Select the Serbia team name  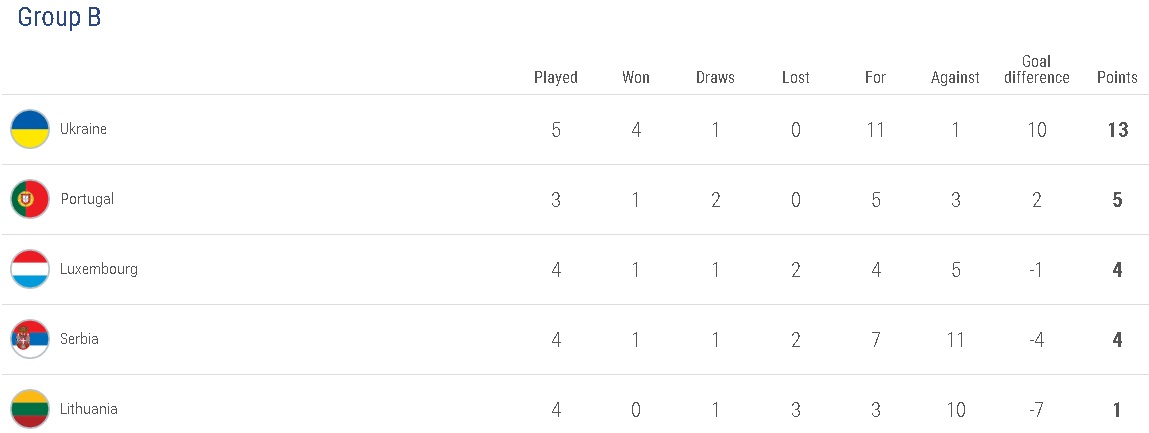click(79, 340)
